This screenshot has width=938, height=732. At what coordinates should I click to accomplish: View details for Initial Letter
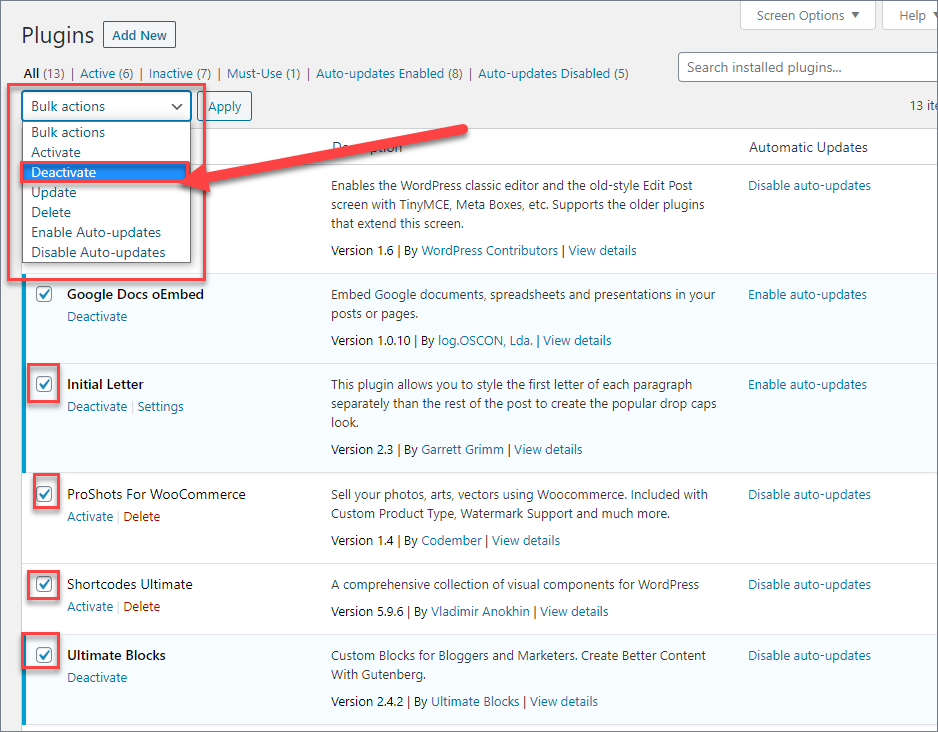pos(548,450)
